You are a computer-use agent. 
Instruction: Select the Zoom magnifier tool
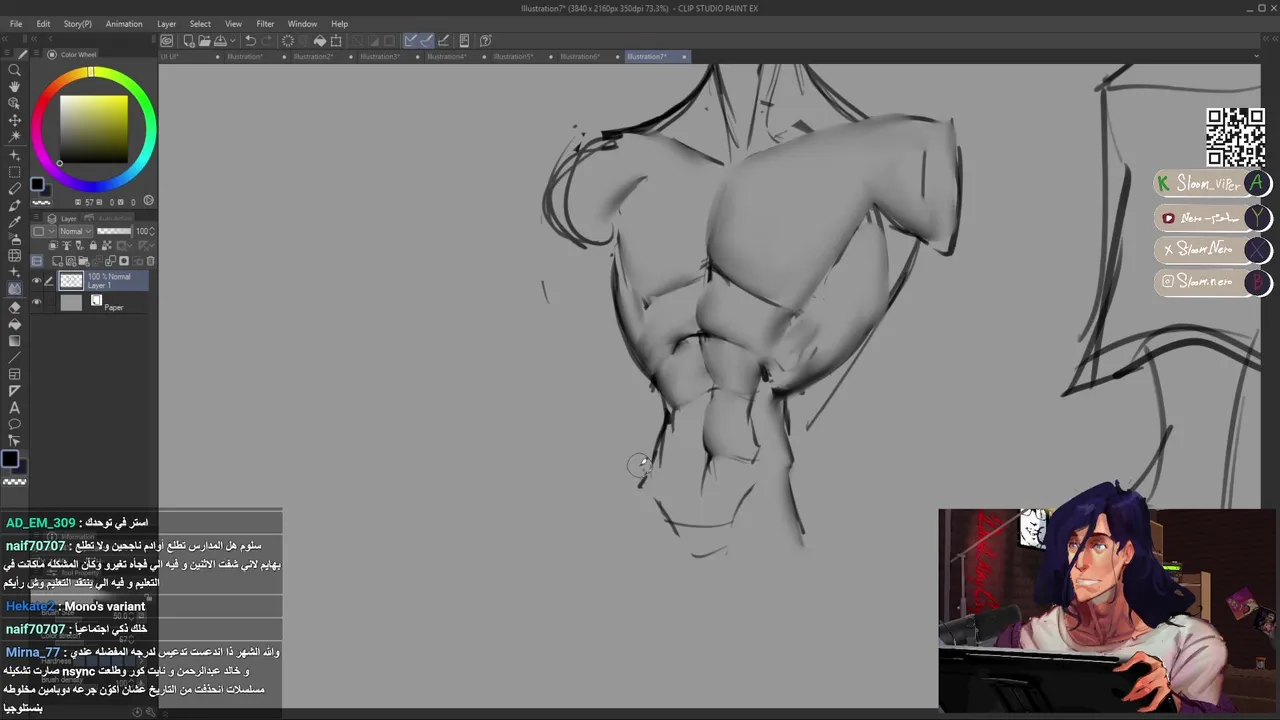coord(14,70)
